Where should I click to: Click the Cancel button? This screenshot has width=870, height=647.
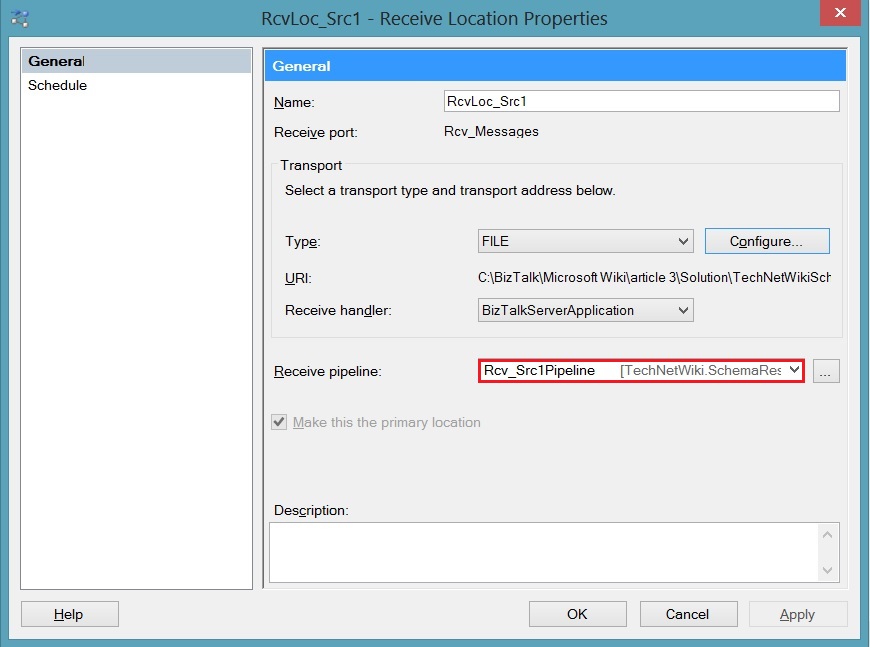(688, 614)
